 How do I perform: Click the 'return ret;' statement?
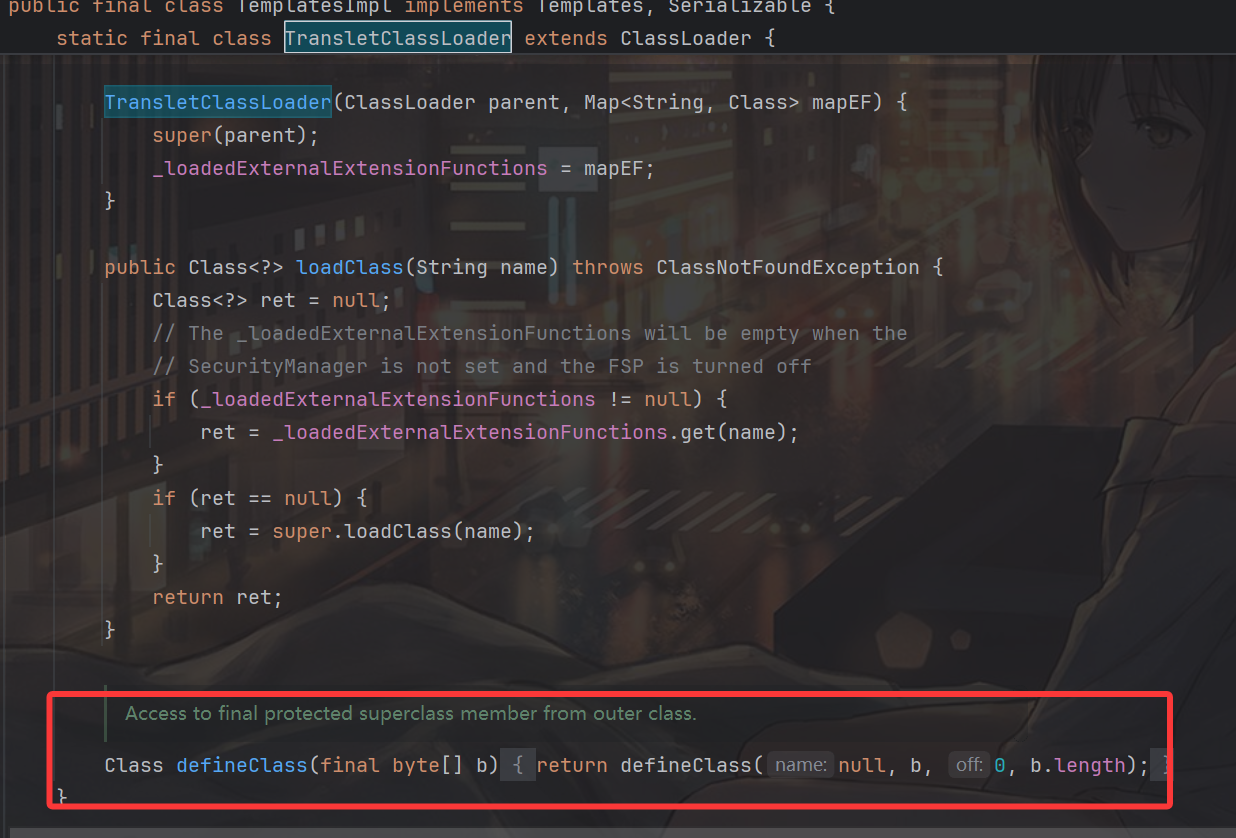coord(217,598)
